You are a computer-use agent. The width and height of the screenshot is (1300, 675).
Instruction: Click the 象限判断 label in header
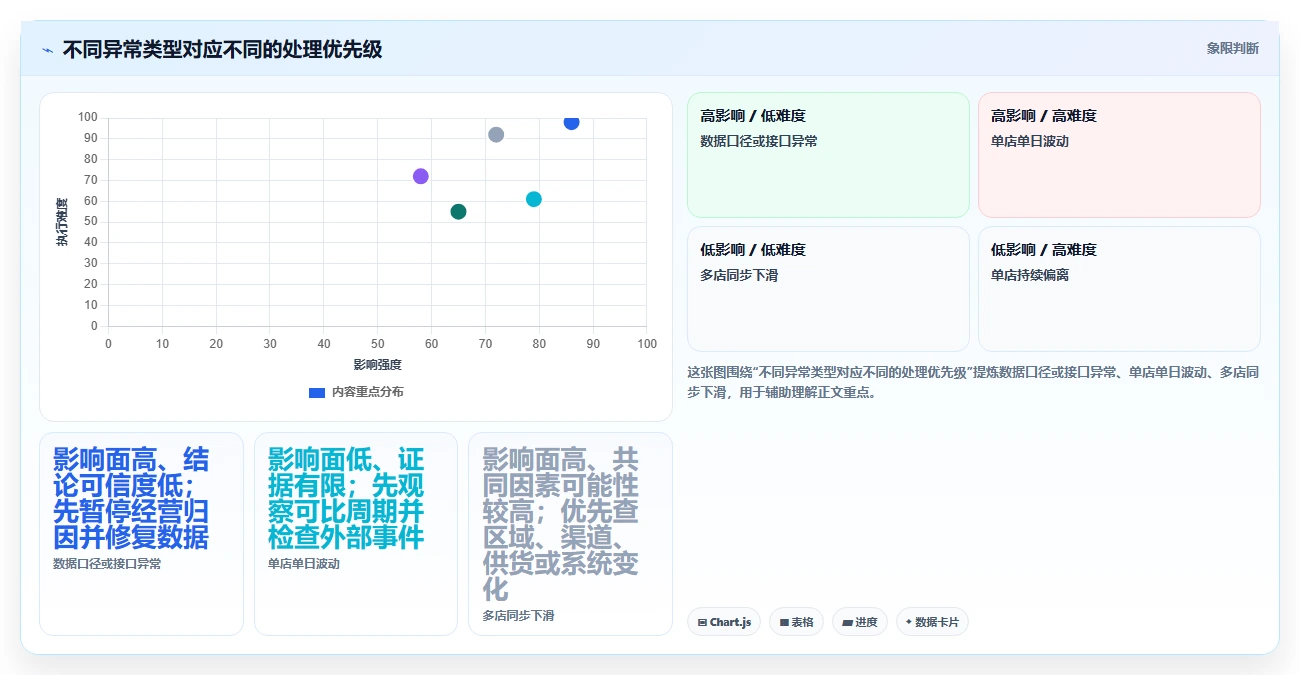pyautogui.click(x=1232, y=48)
